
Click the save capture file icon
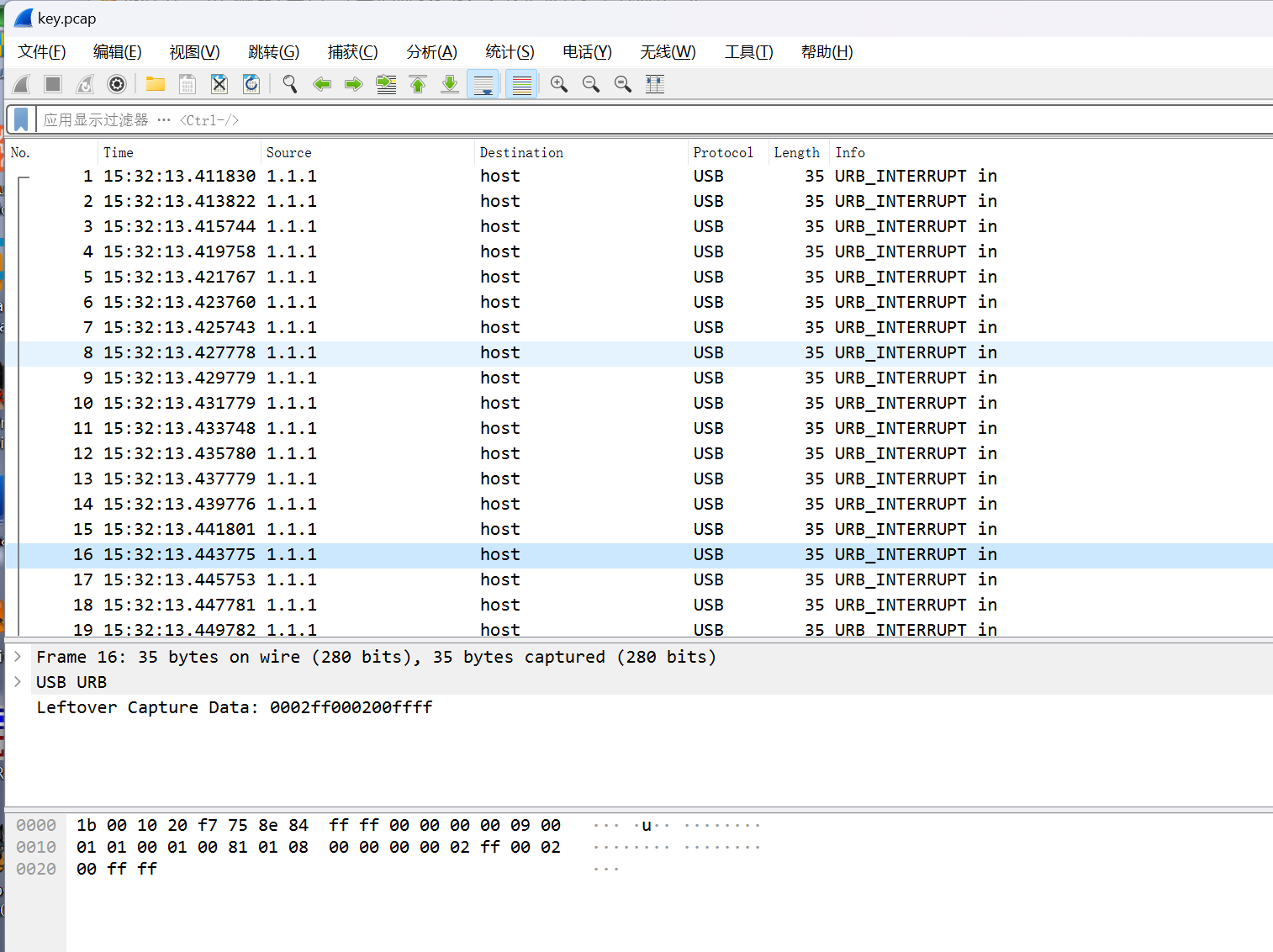click(x=188, y=84)
